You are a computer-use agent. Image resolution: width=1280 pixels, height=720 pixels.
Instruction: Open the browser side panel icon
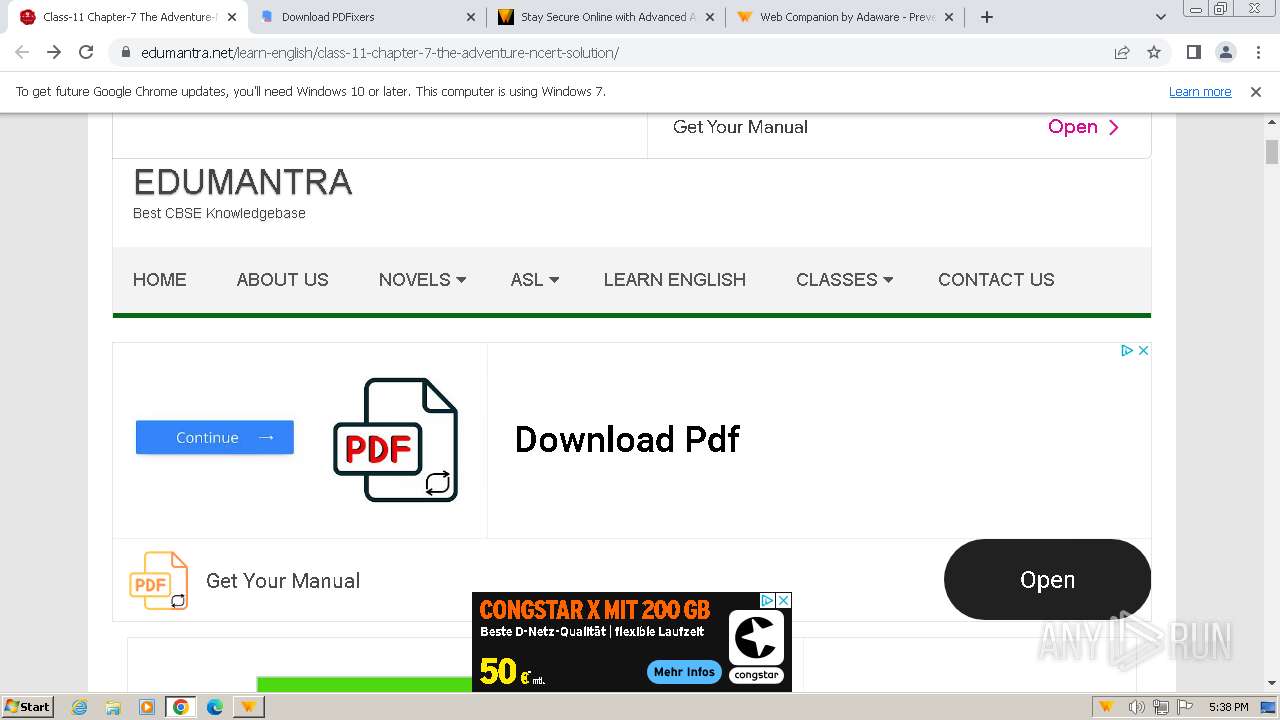point(1193,52)
